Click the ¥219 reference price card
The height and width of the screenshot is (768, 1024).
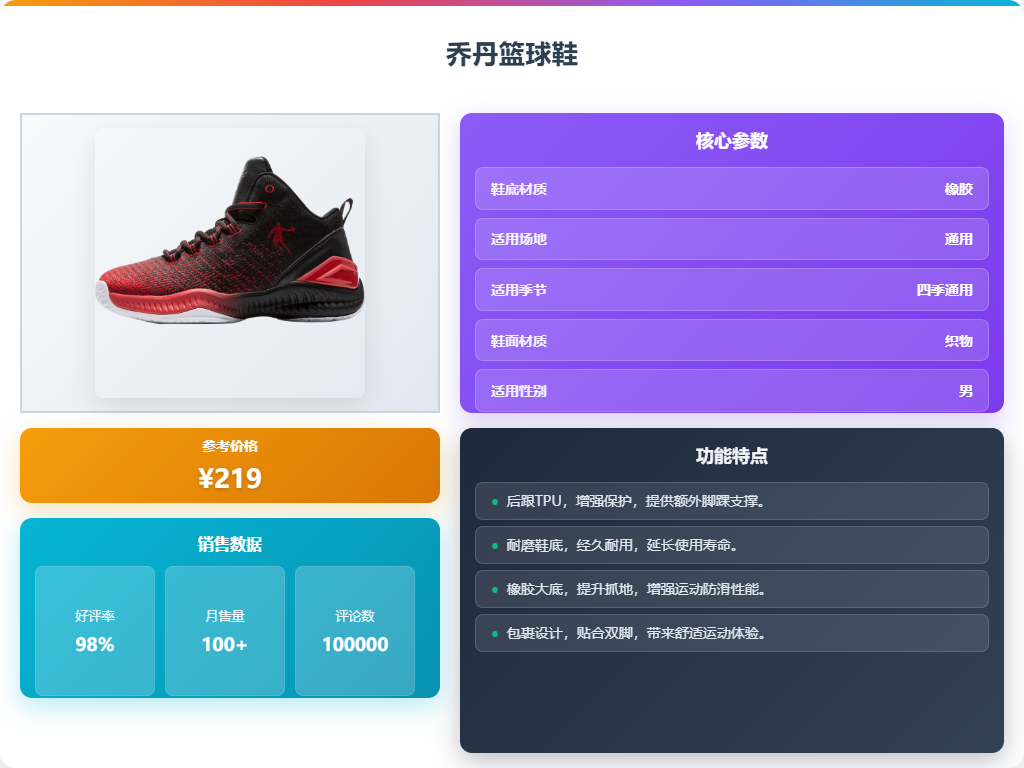click(230, 466)
